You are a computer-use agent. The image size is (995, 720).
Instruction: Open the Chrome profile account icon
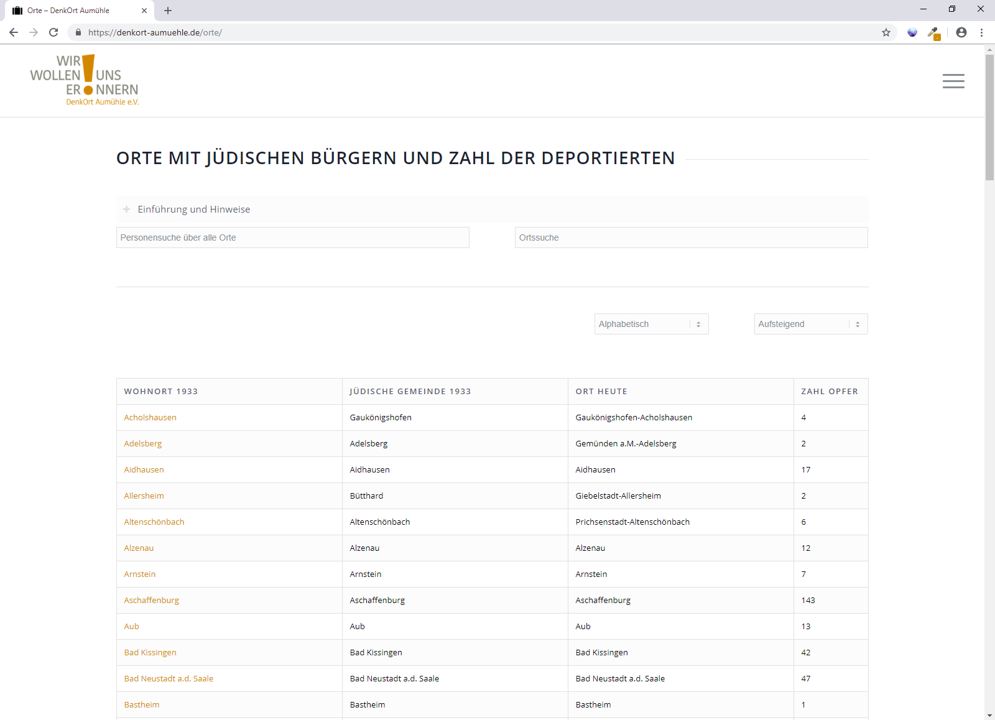tap(961, 32)
